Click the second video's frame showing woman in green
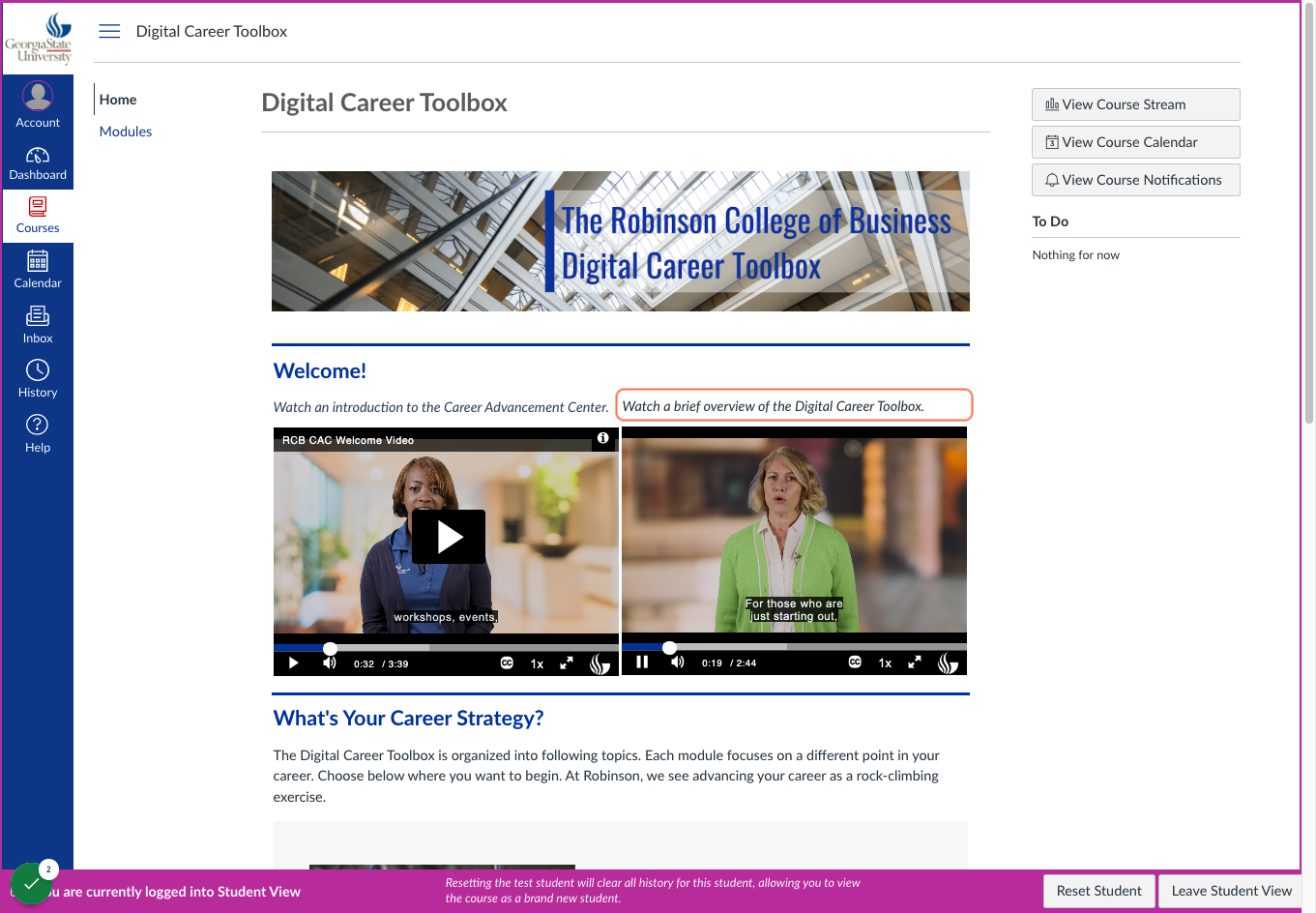The height and width of the screenshot is (913, 1316). (794, 535)
